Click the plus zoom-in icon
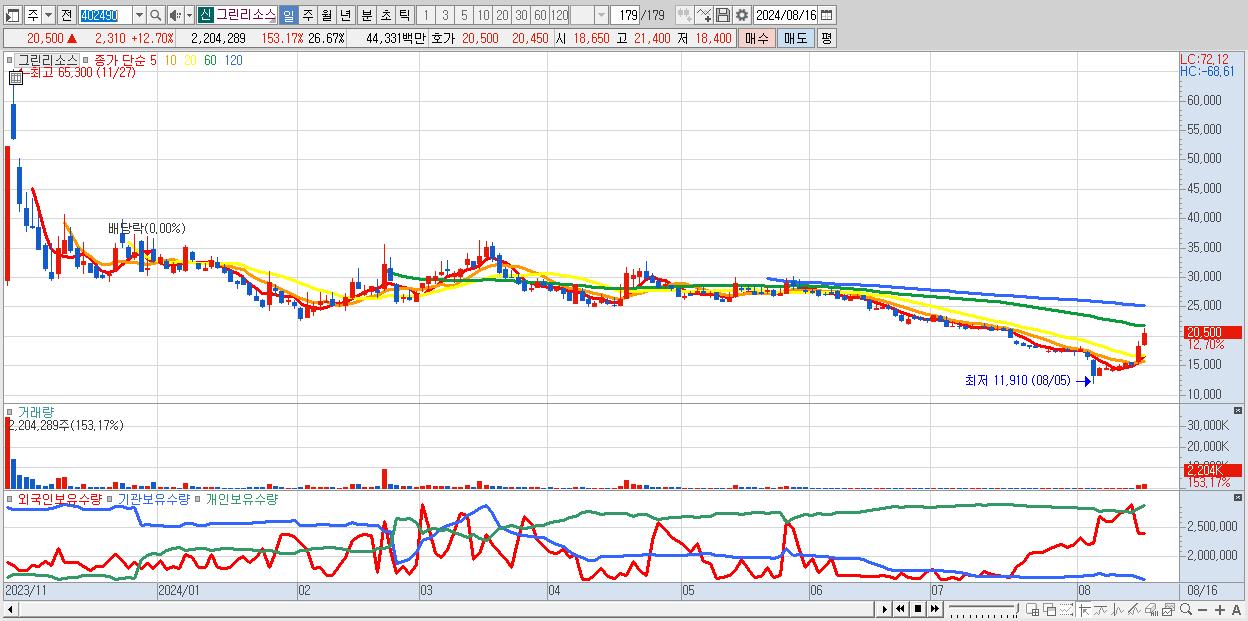1248x621 pixels. coord(1220,609)
